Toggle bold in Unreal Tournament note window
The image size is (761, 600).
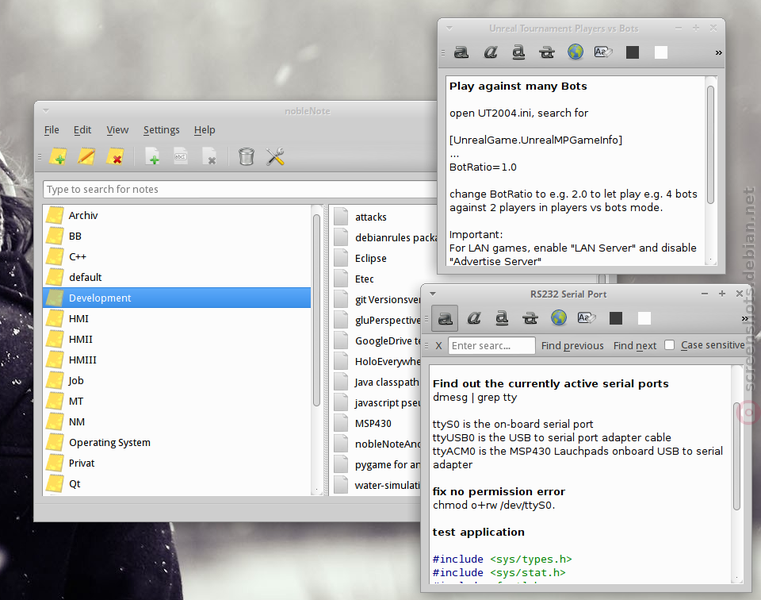(461, 52)
